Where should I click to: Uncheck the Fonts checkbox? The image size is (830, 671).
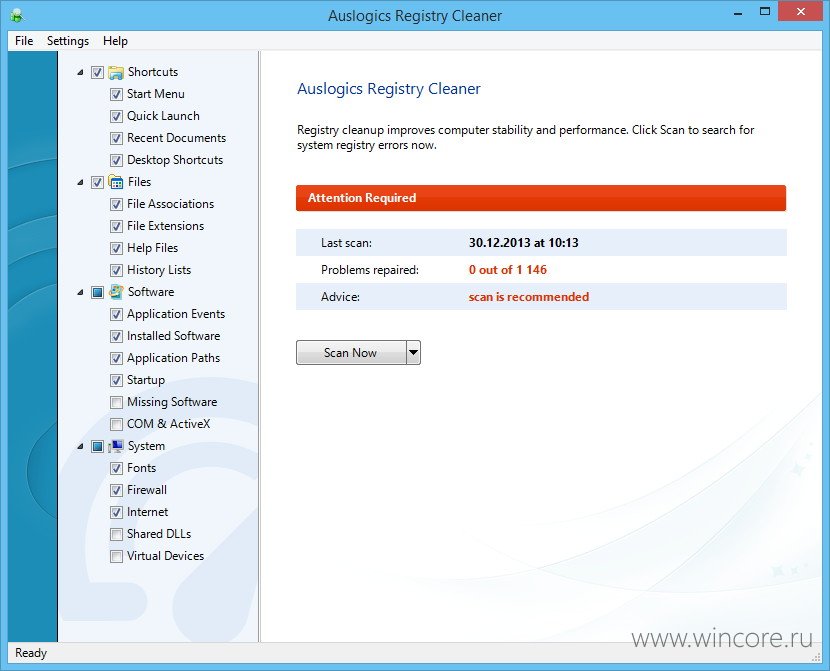(x=116, y=468)
